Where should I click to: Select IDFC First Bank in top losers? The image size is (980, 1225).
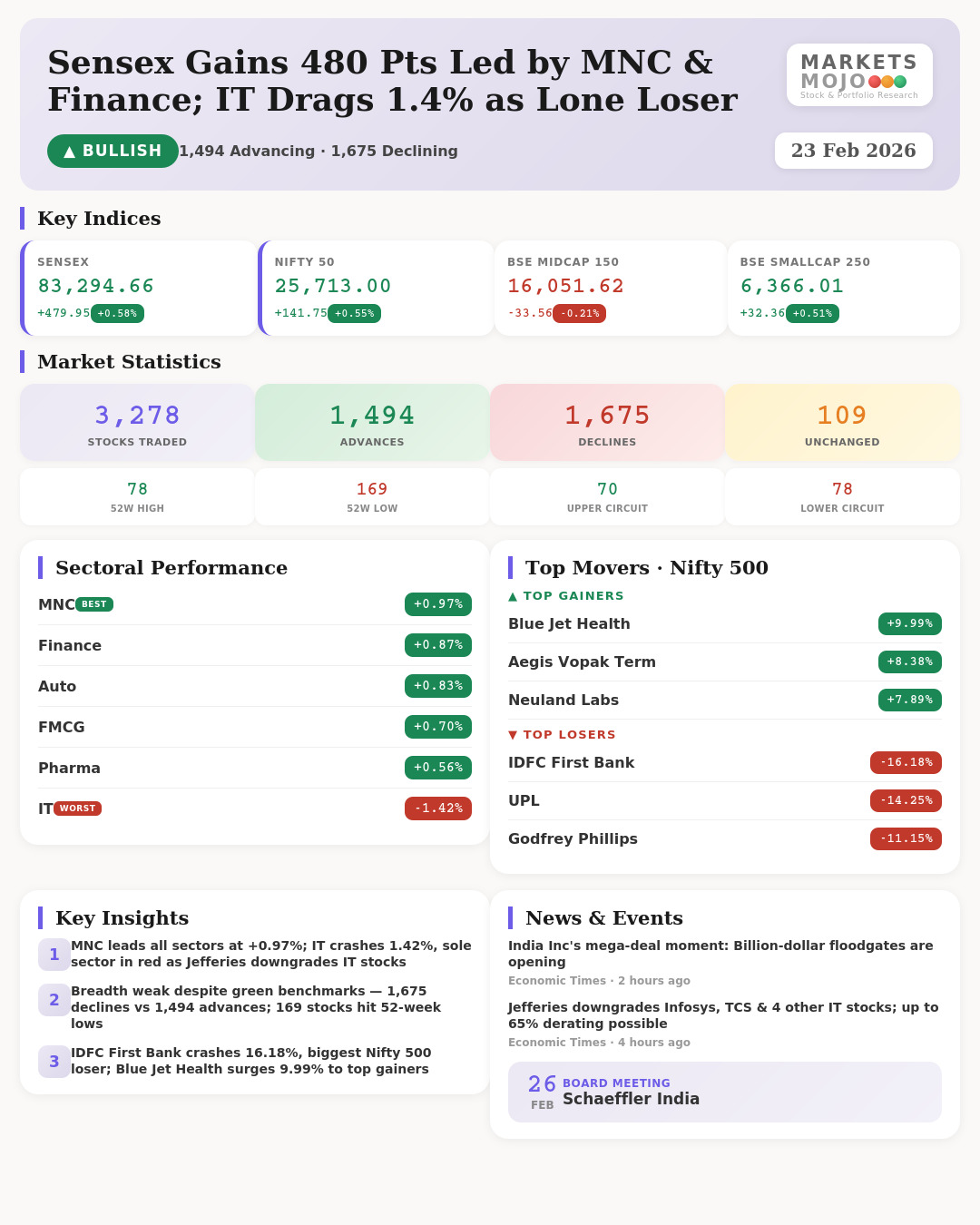571,763
